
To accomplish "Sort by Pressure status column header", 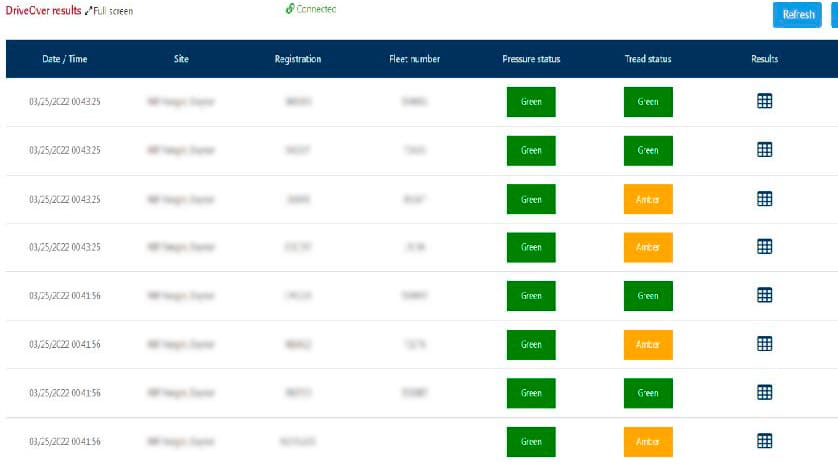I will (531, 59).
